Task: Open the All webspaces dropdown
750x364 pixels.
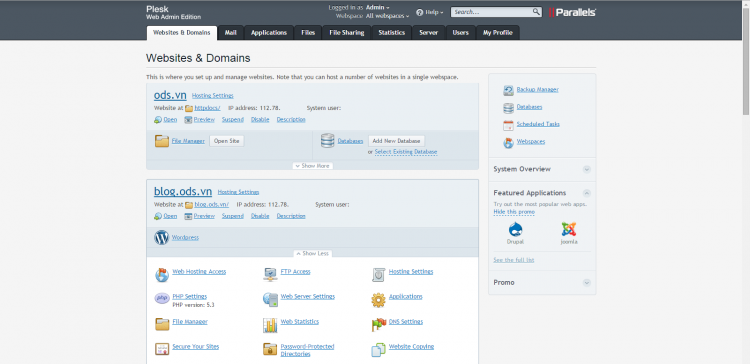Action: coord(387,16)
